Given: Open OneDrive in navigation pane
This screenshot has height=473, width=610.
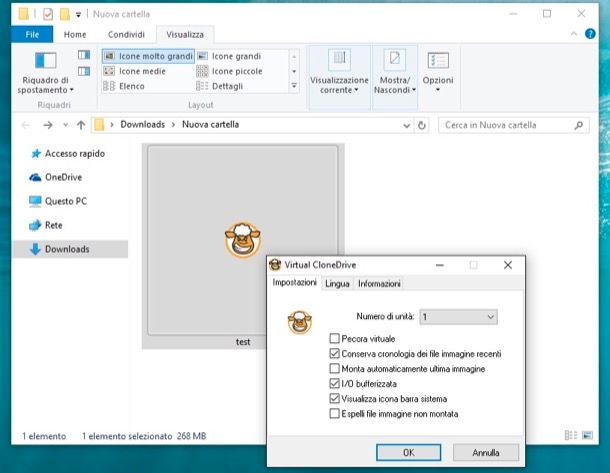Looking at the screenshot, I should coord(56,177).
